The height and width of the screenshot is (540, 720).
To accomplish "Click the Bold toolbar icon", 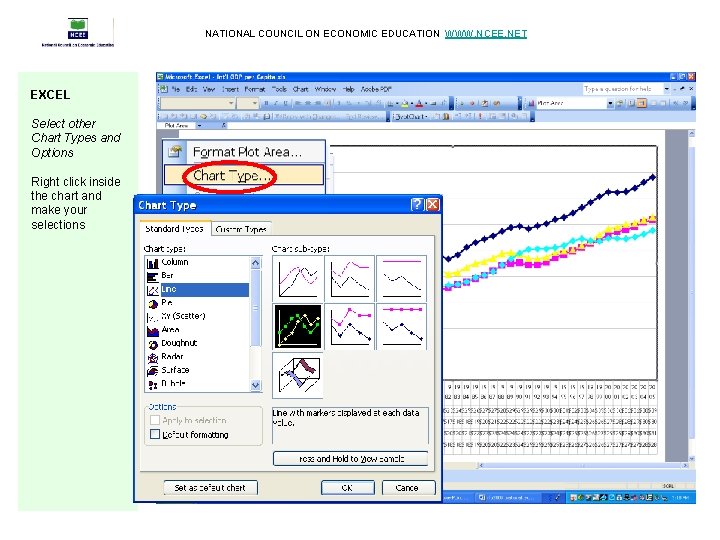I will (266, 103).
